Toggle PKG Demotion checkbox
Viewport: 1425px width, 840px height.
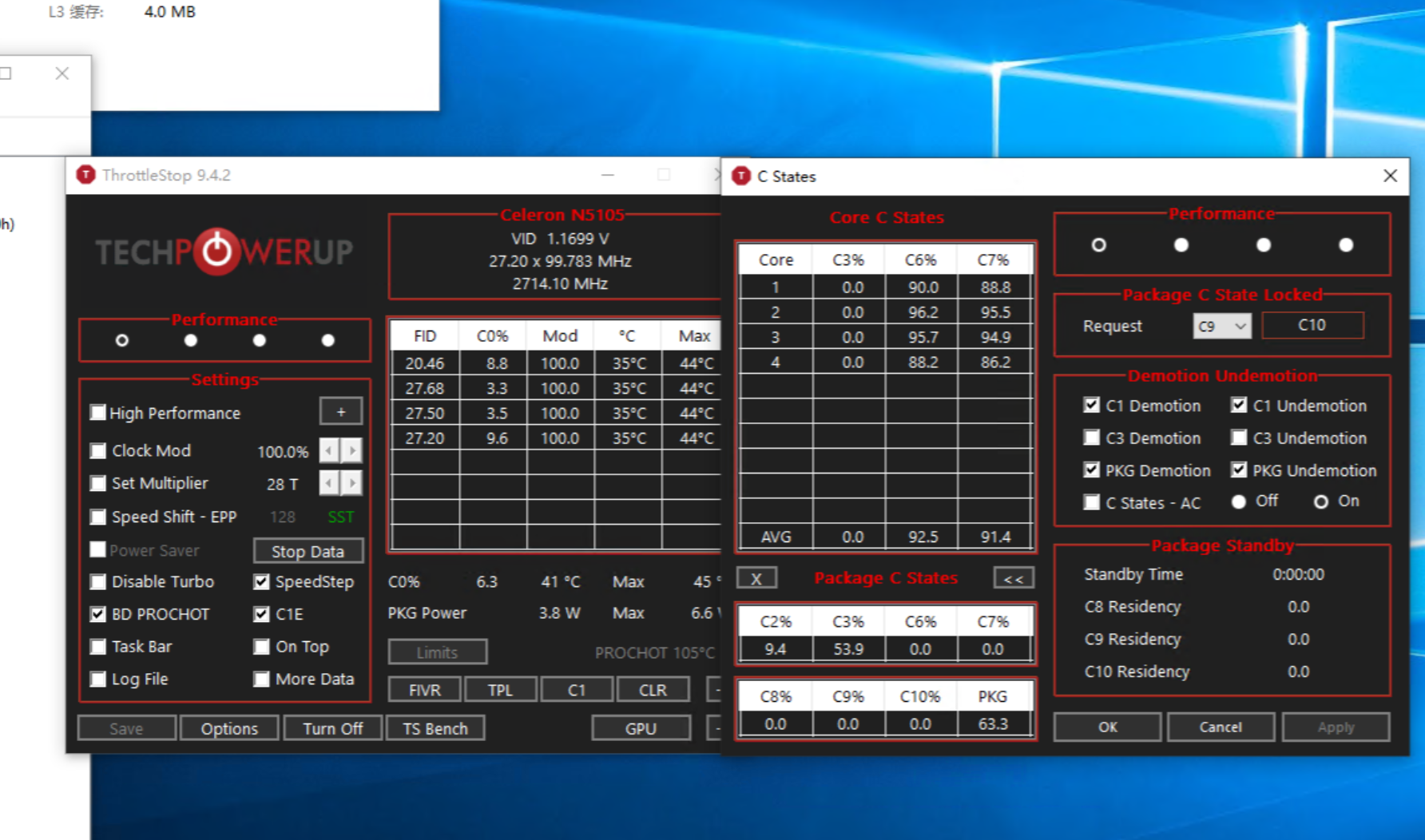tap(1092, 470)
